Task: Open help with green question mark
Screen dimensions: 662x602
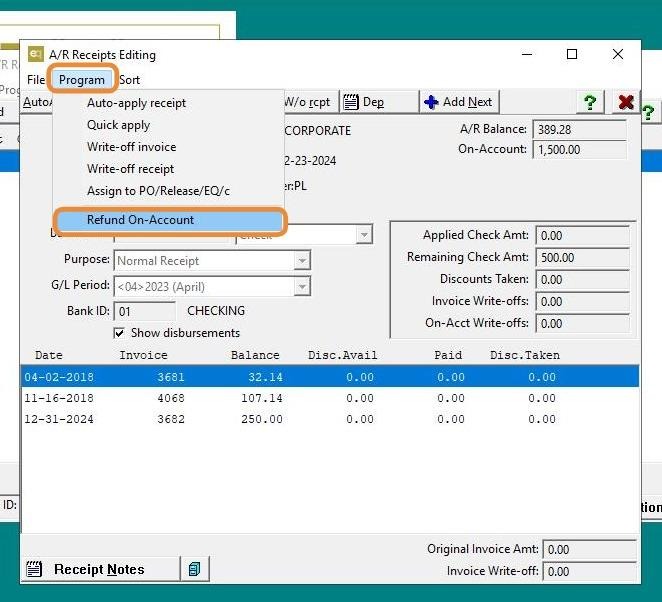Action: click(x=590, y=102)
